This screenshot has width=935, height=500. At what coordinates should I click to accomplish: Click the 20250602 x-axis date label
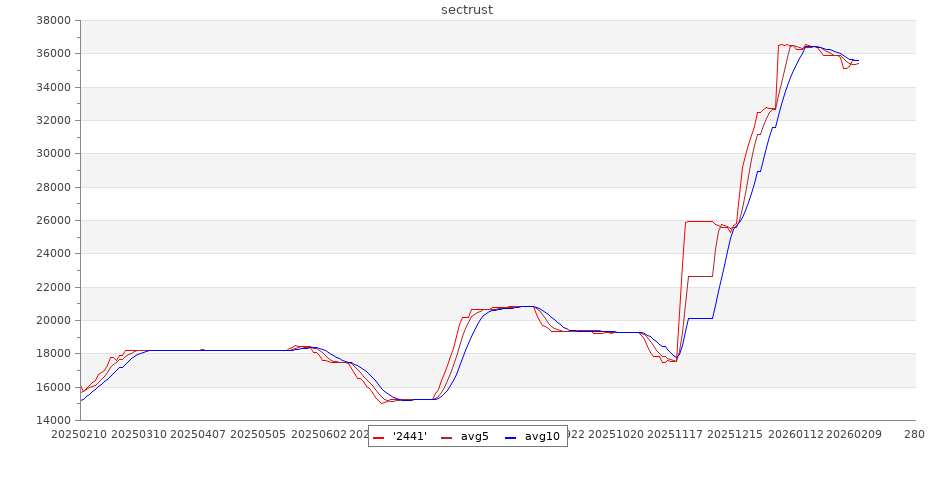click(319, 435)
